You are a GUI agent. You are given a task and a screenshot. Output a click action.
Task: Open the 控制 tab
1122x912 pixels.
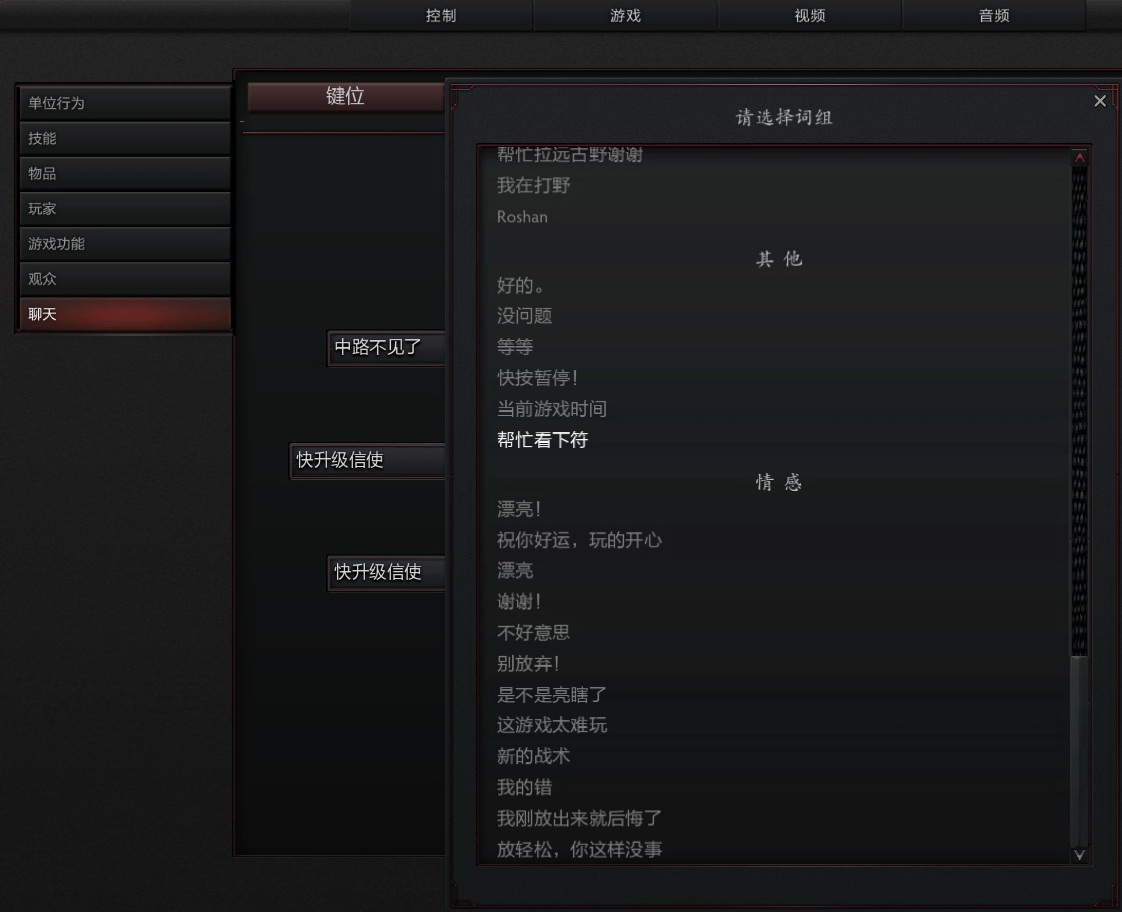[441, 15]
